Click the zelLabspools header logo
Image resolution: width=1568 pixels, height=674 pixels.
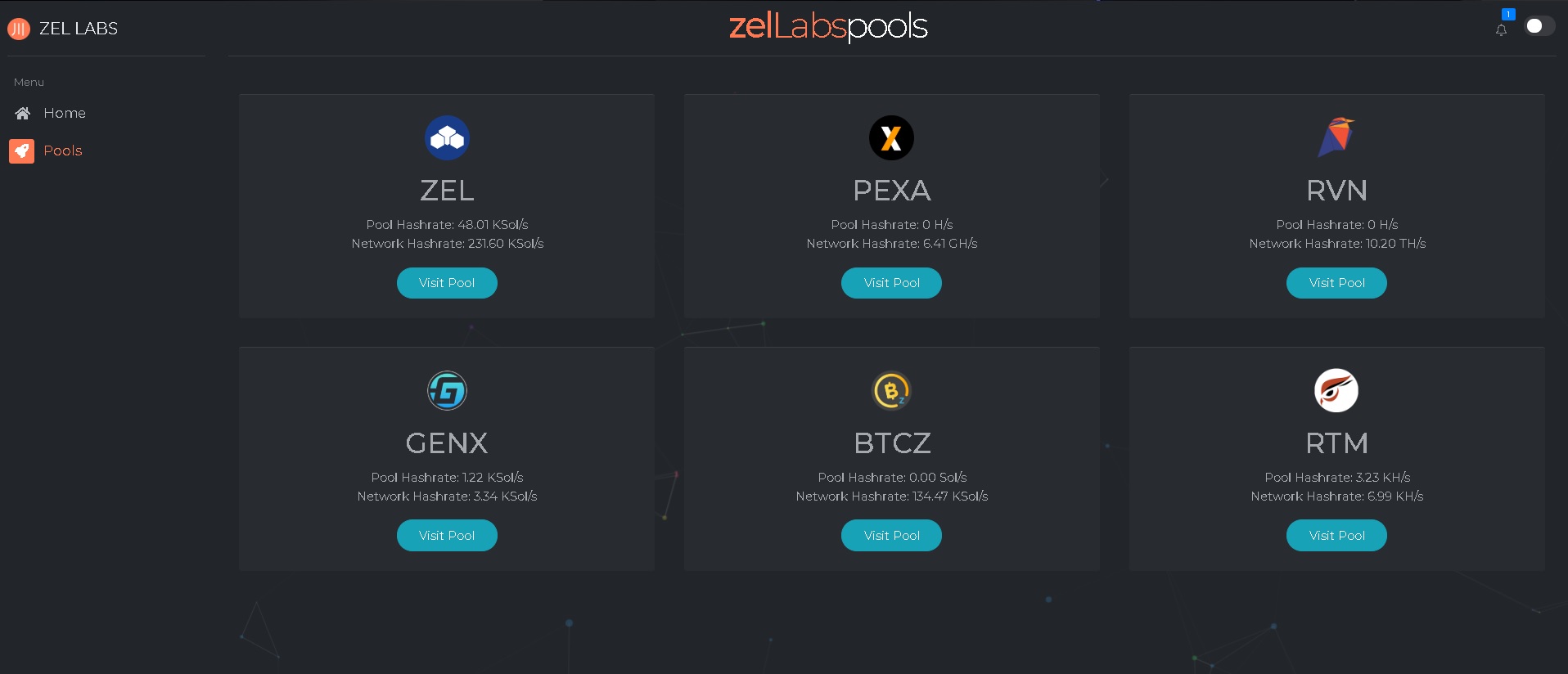click(828, 27)
